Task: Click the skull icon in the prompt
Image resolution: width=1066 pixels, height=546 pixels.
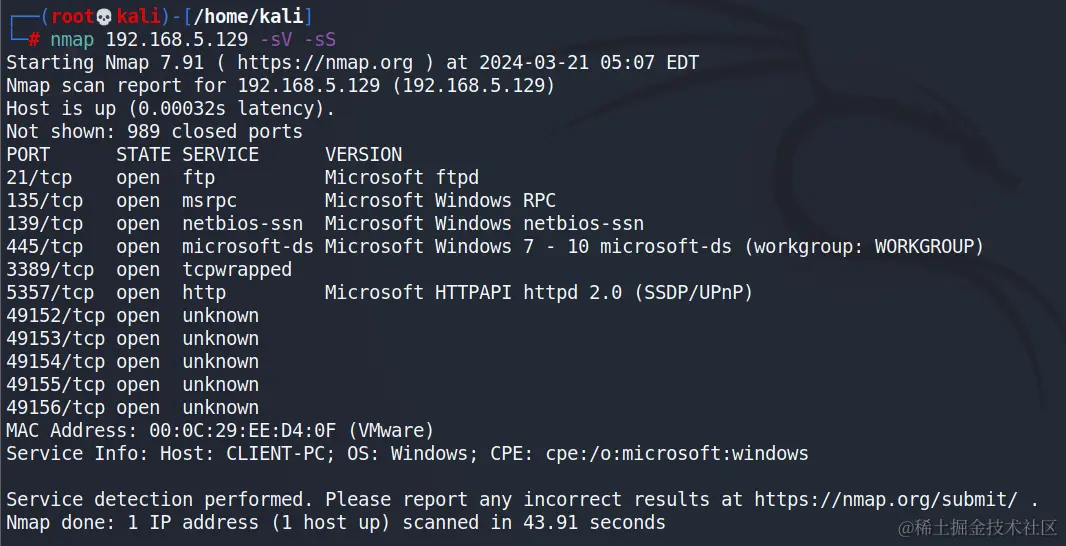Action: 101,16
